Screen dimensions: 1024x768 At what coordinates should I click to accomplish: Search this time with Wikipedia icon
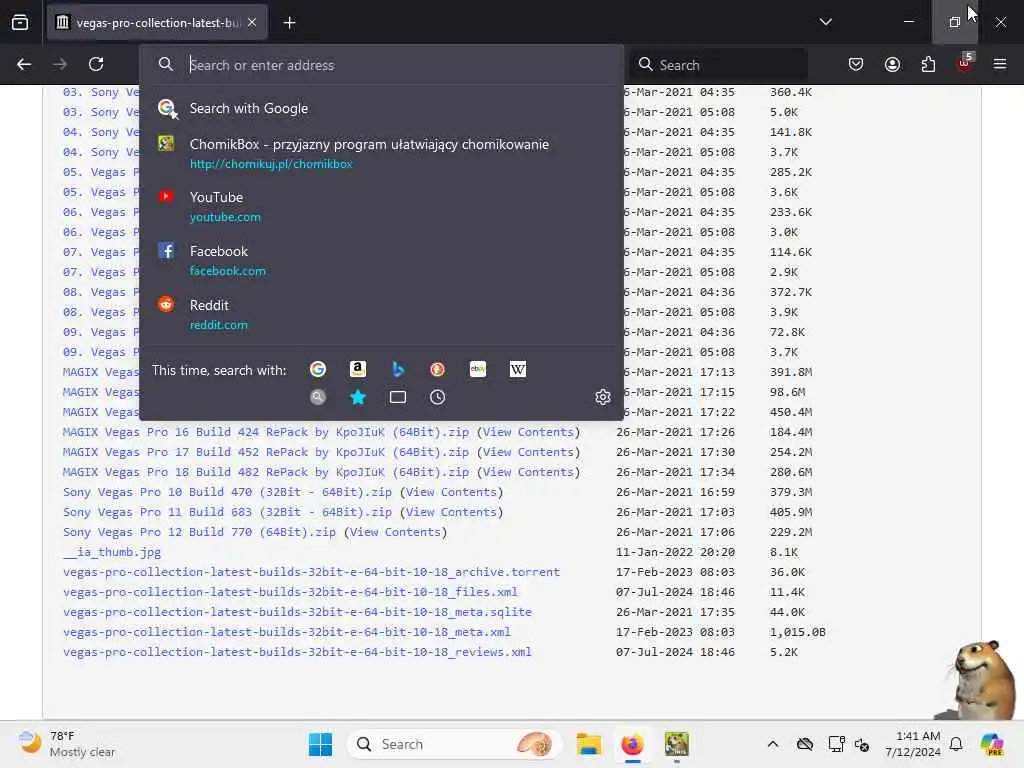click(518, 370)
